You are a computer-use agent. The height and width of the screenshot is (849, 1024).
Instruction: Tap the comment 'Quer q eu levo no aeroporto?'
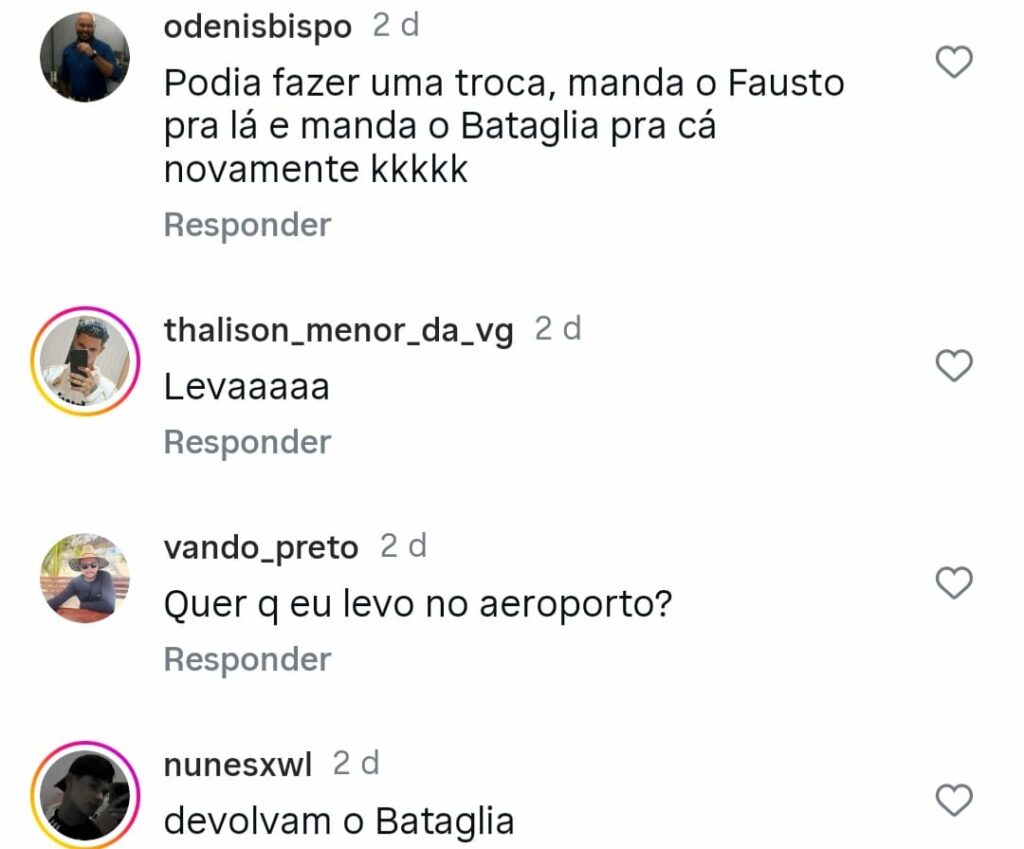coord(417,605)
